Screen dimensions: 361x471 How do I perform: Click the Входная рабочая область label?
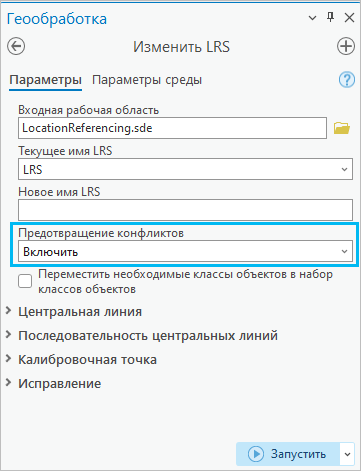[x=89, y=110]
